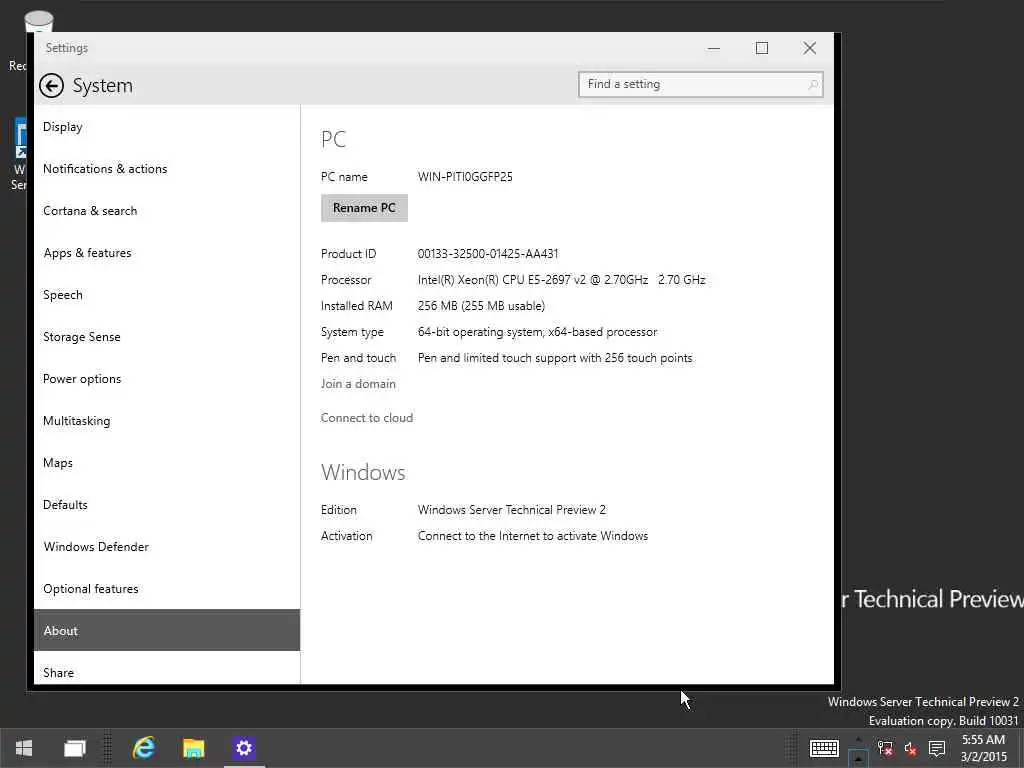Open Cortana & search settings

pyautogui.click(x=167, y=211)
